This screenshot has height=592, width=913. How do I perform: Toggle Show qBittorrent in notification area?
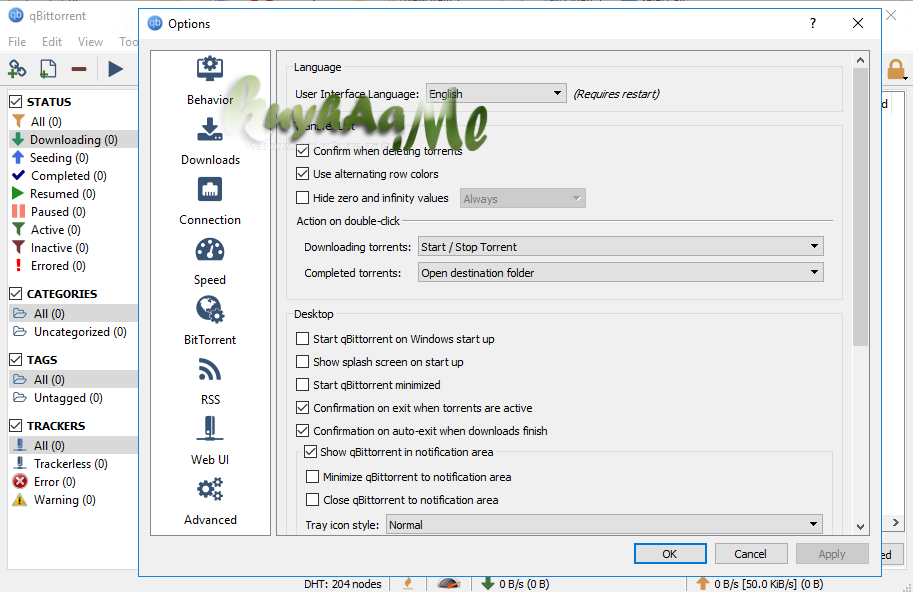click(310, 452)
